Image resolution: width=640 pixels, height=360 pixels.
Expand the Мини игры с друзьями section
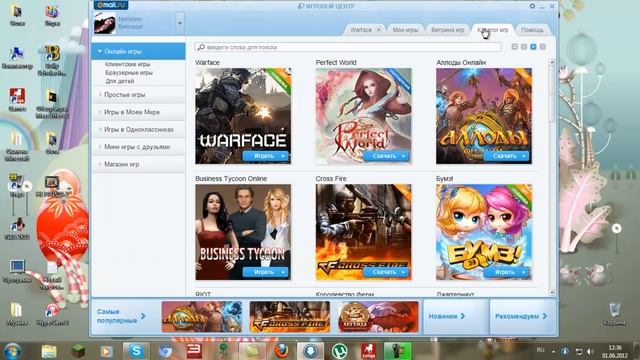coord(138,147)
